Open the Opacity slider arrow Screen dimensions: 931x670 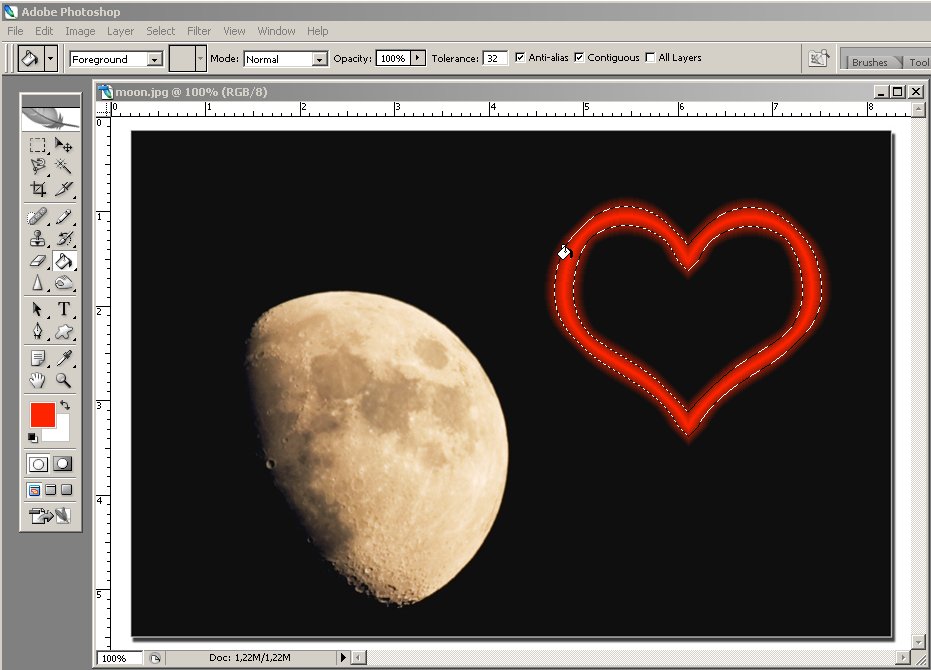click(x=418, y=58)
